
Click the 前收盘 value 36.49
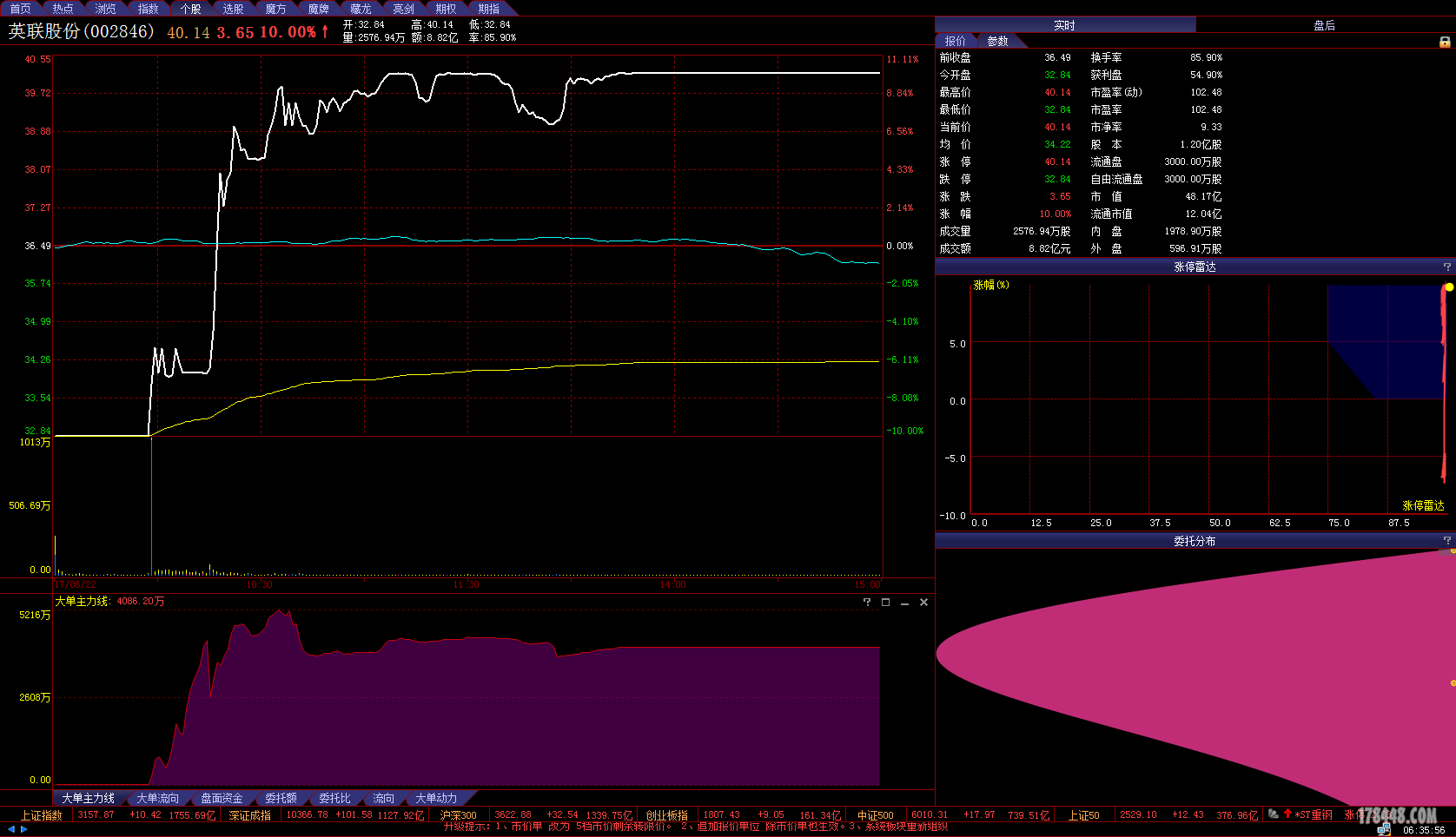[x=1057, y=57]
